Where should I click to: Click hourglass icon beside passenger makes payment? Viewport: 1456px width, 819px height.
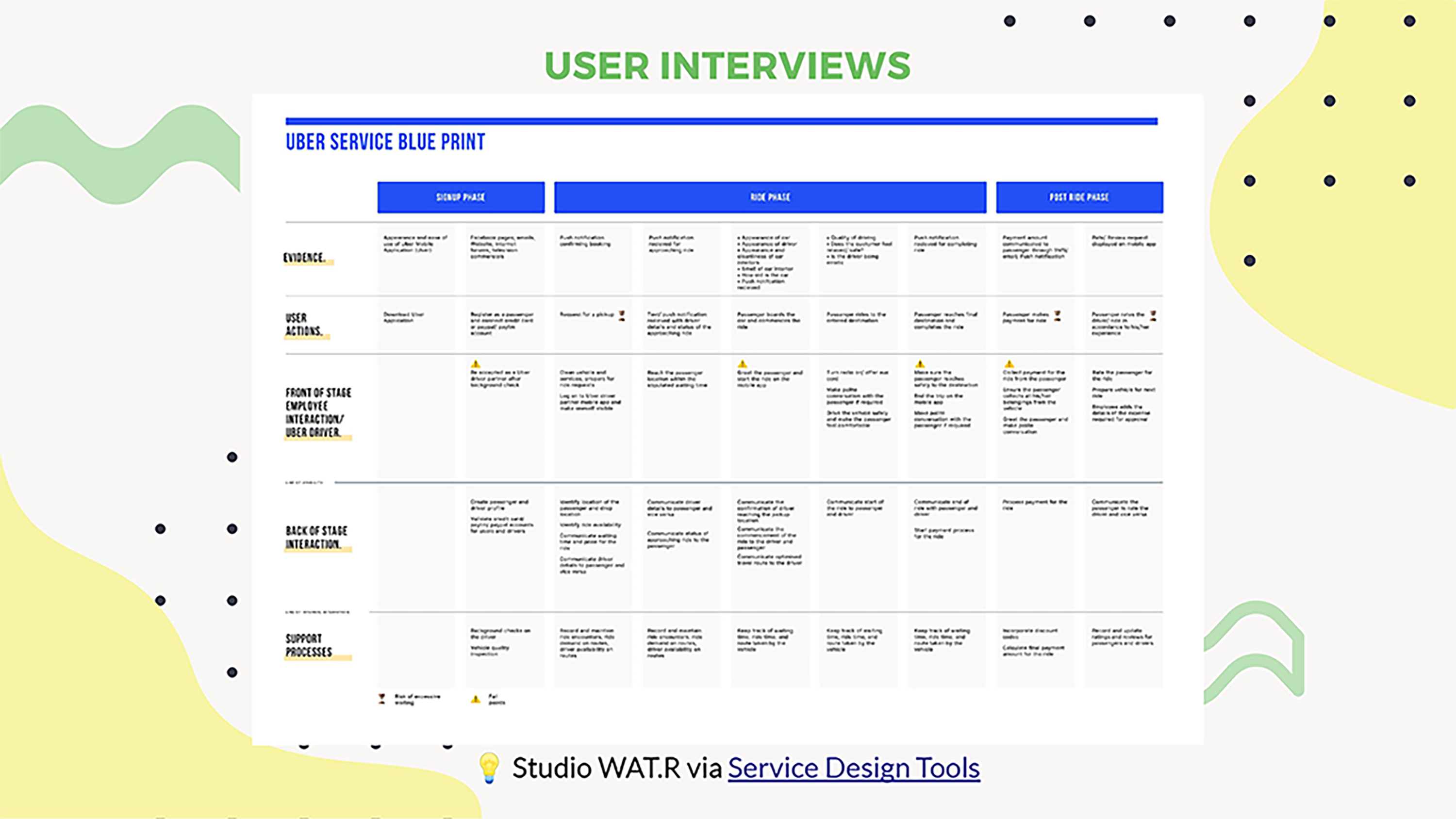[1058, 315]
